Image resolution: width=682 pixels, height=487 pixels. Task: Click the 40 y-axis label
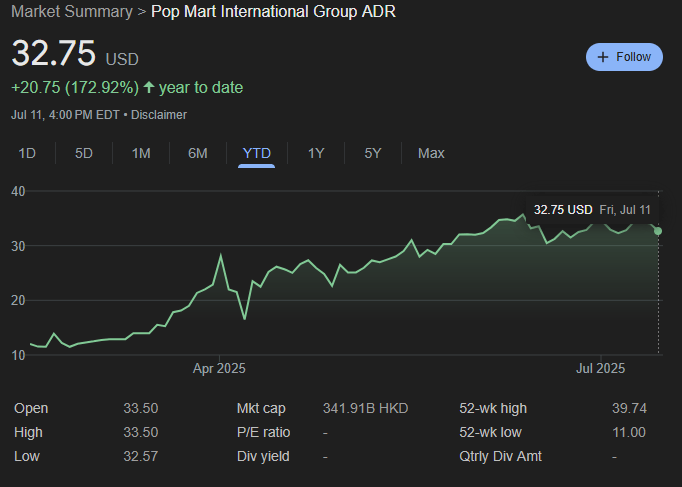coord(18,191)
